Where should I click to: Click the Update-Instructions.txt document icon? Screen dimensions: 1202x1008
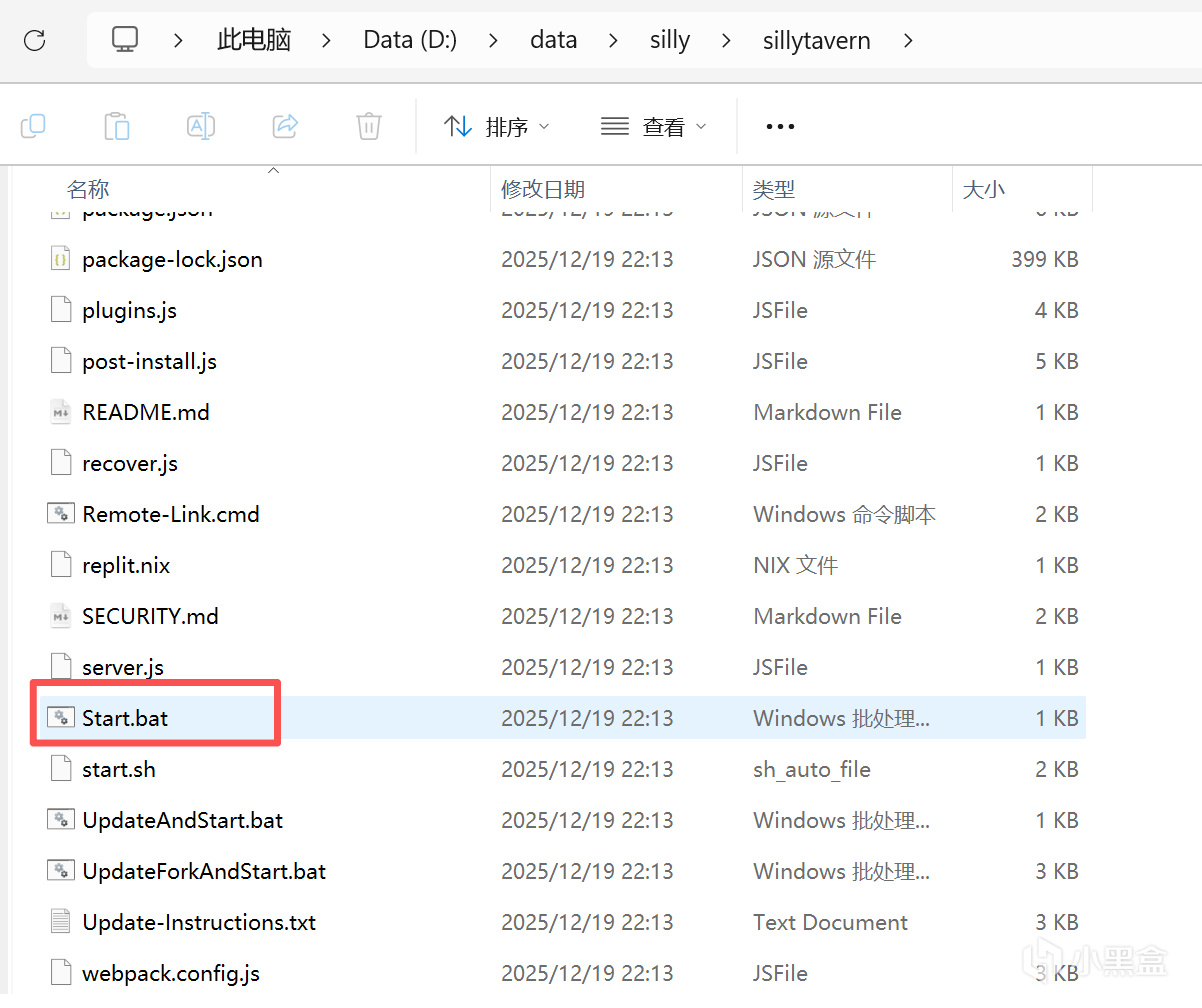(x=61, y=922)
